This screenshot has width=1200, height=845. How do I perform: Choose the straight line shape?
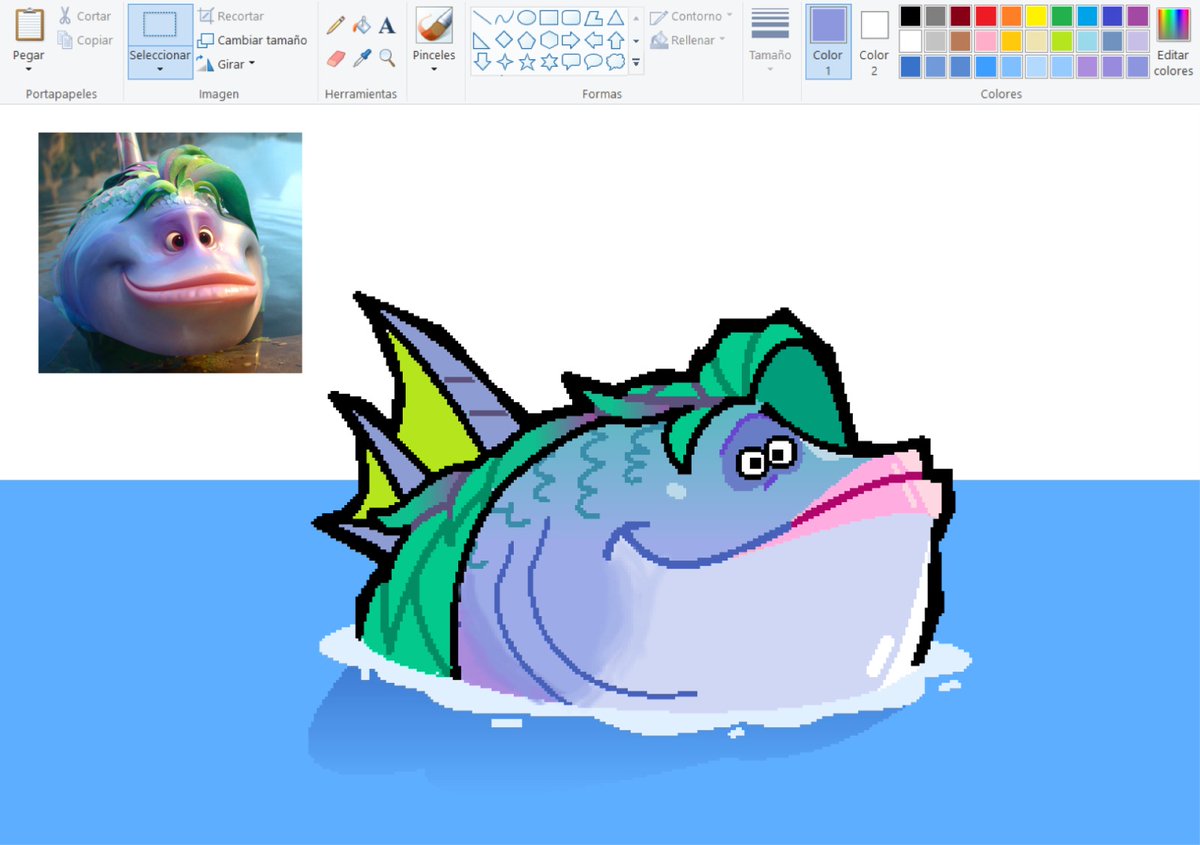pyautogui.click(x=482, y=17)
